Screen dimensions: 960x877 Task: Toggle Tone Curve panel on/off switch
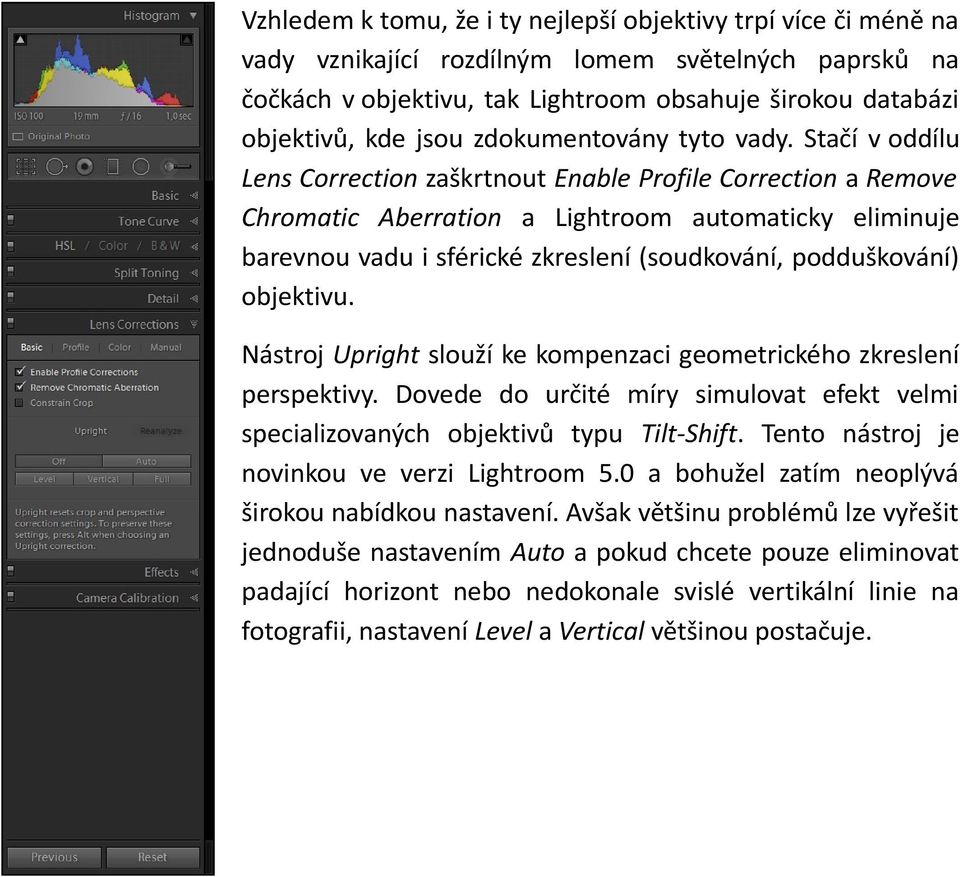click(10, 219)
